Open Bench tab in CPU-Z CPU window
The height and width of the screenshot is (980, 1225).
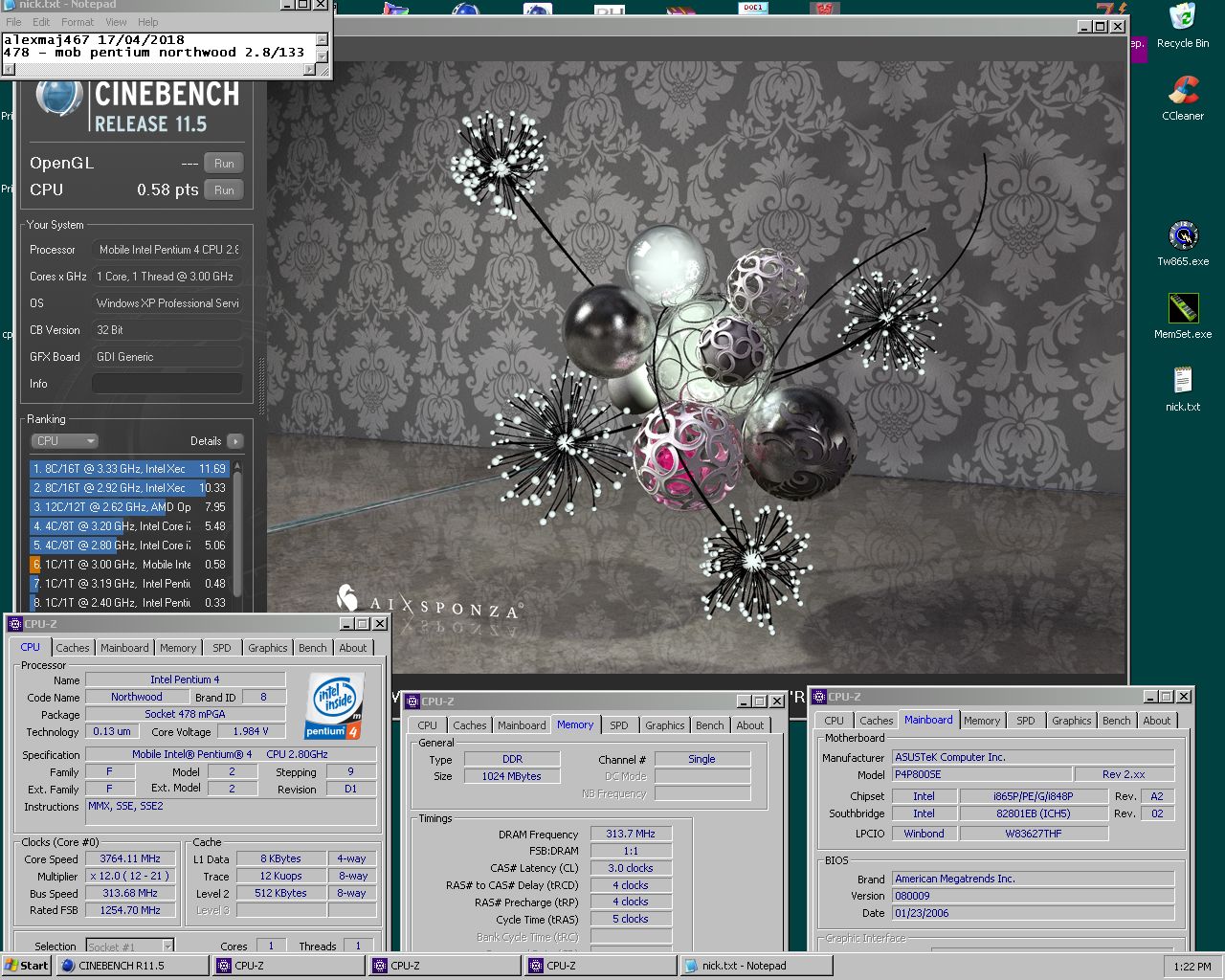click(x=313, y=648)
